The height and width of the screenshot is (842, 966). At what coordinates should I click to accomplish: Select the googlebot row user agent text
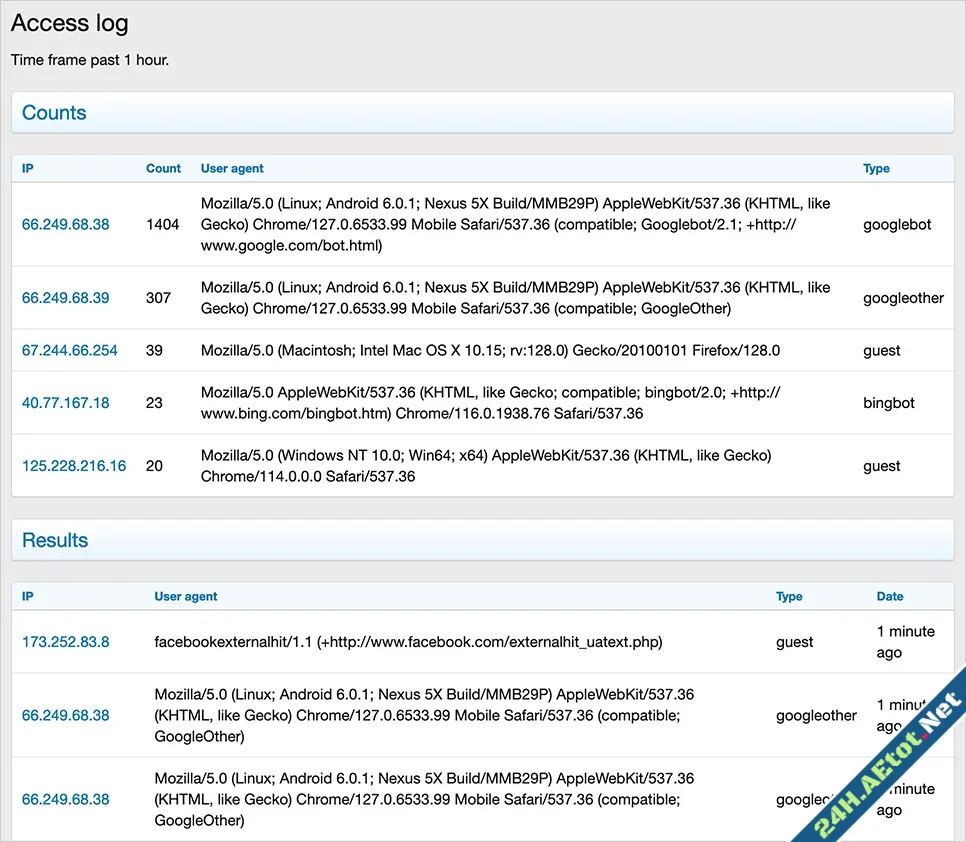[x=515, y=224]
